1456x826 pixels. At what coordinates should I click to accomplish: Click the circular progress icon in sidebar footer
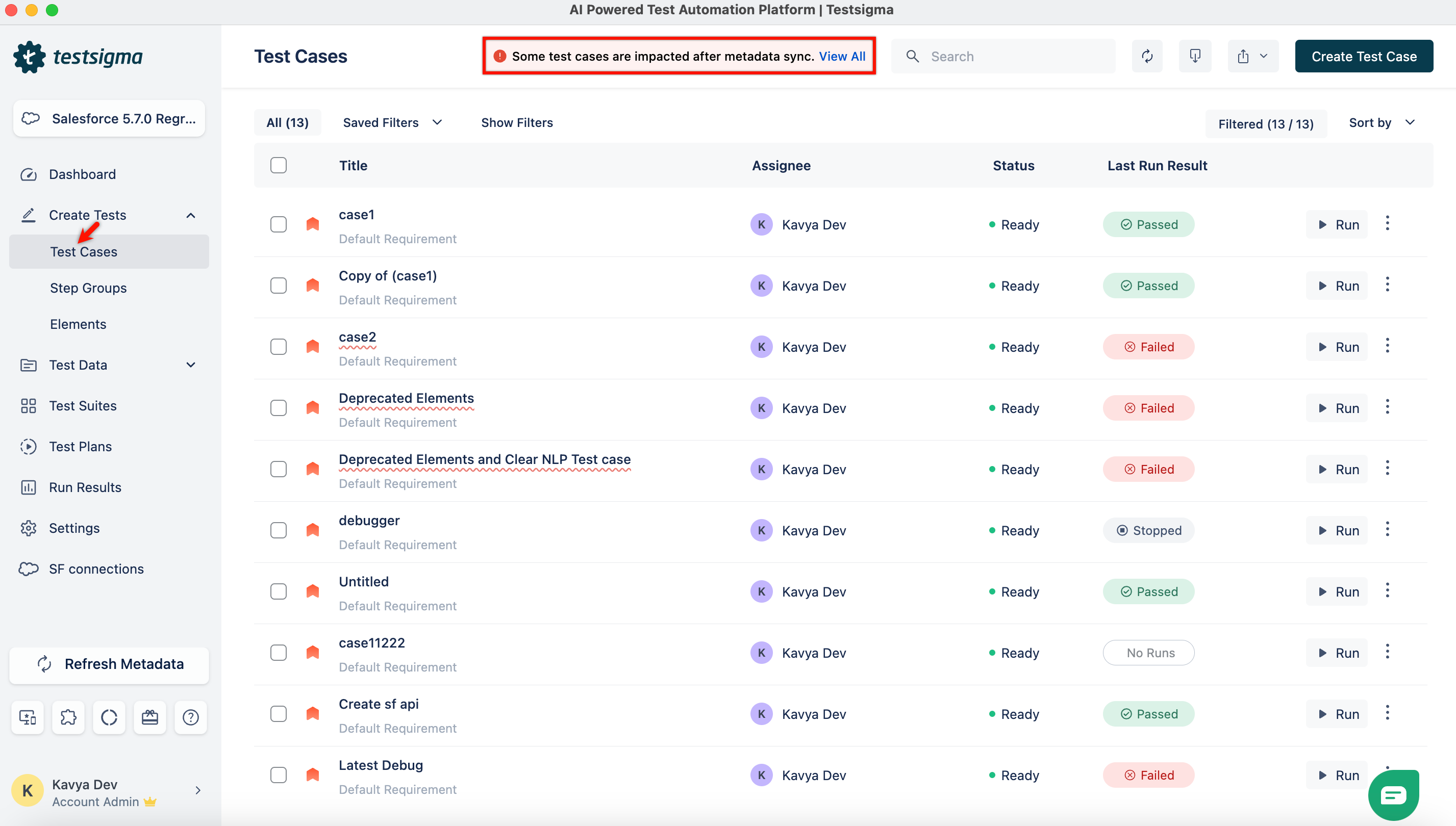pyautogui.click(x=109, y=717)
